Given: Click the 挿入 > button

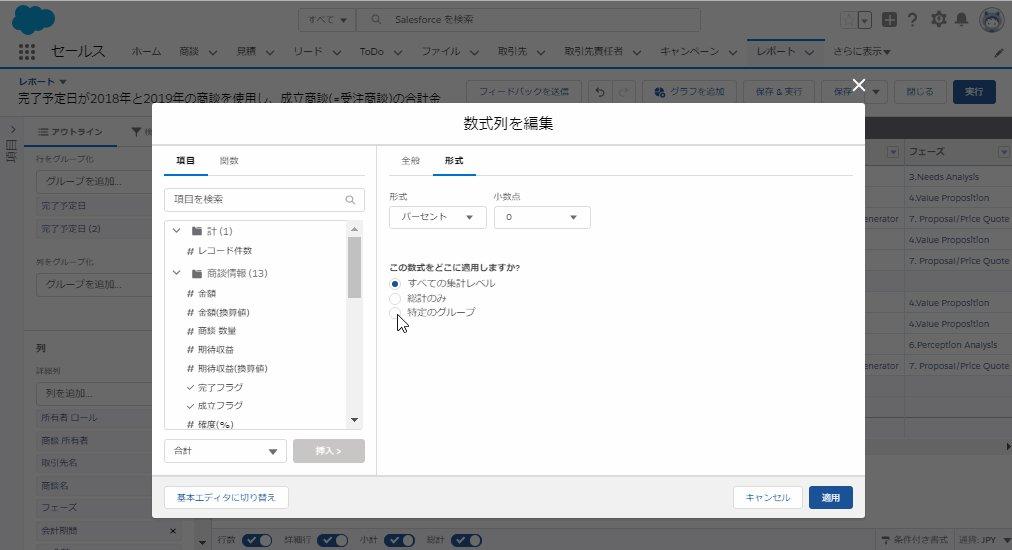Looking at the screenshot, I should 329,451.
